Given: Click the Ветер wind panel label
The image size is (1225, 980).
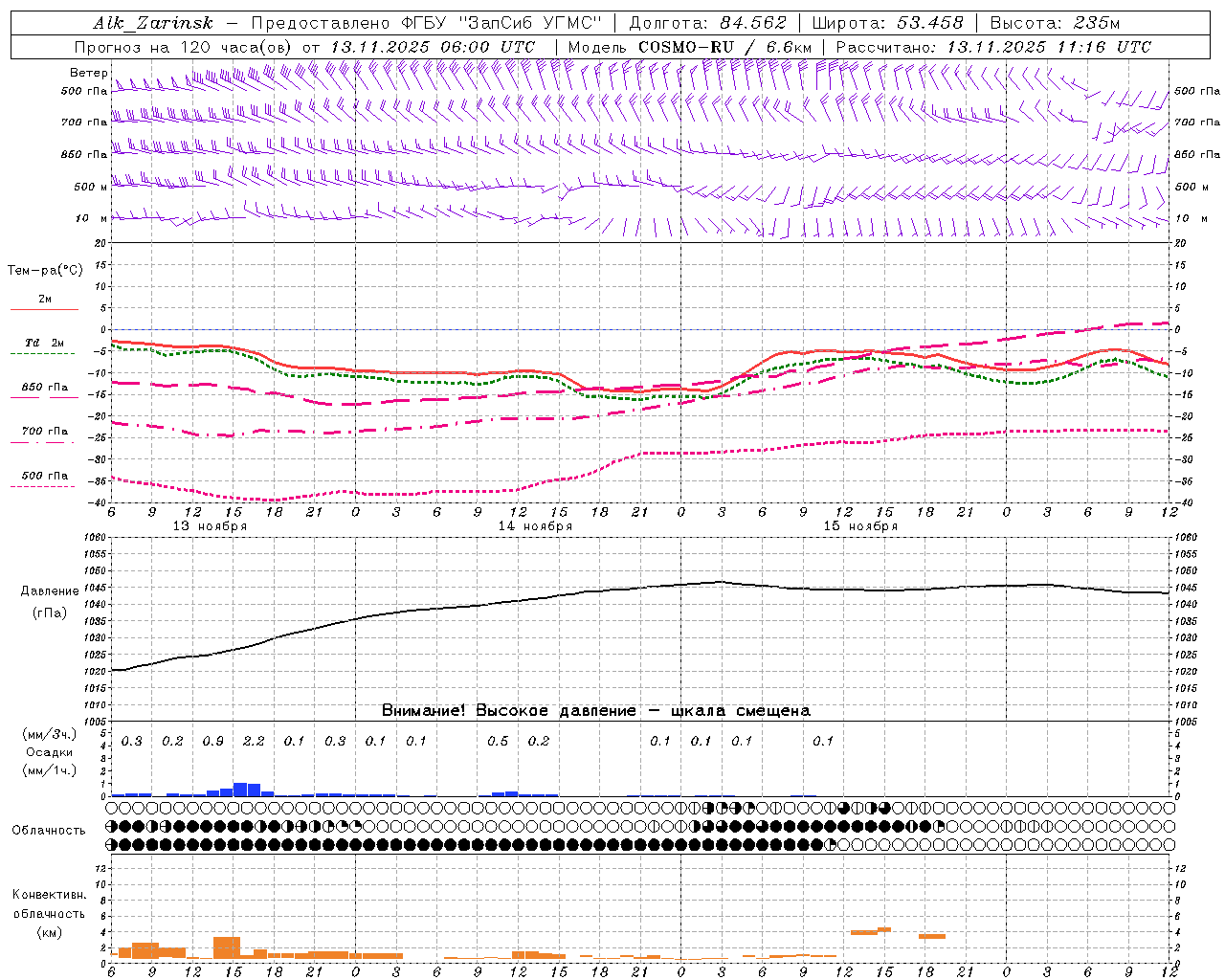Looking at the screenshot, I should click(89, 73).
